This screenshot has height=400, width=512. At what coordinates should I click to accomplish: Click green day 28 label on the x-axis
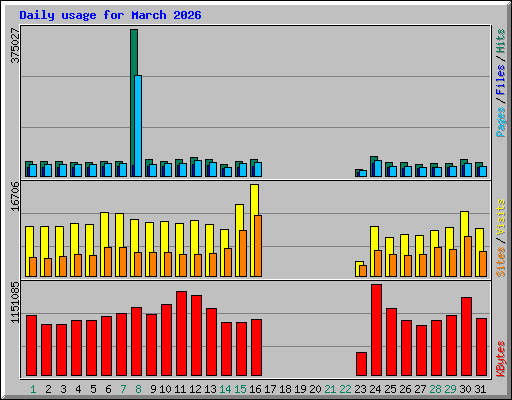click(435, 389)
